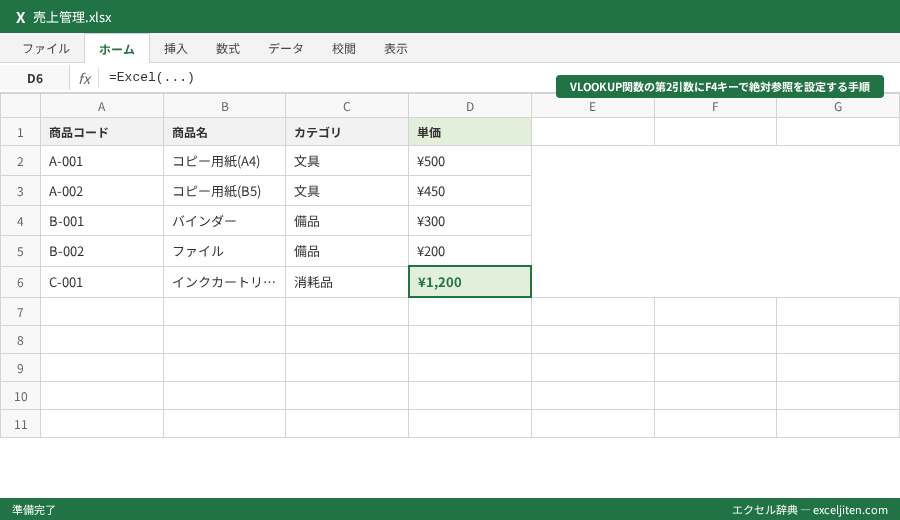900x520 pixels.
Task: Click the エクセル辞典 exceljiten.com text
Action: coord(809,510)
